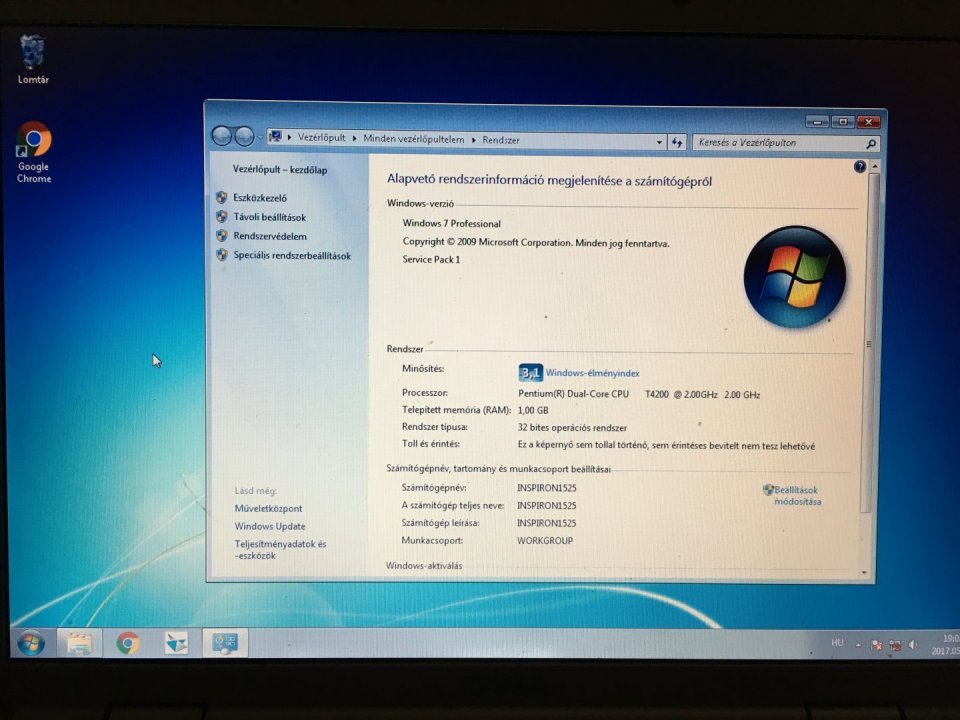Image resolution: width=960 pixels, height=720 pixels.
Task: Open Windows Update link
Action: 270,526
